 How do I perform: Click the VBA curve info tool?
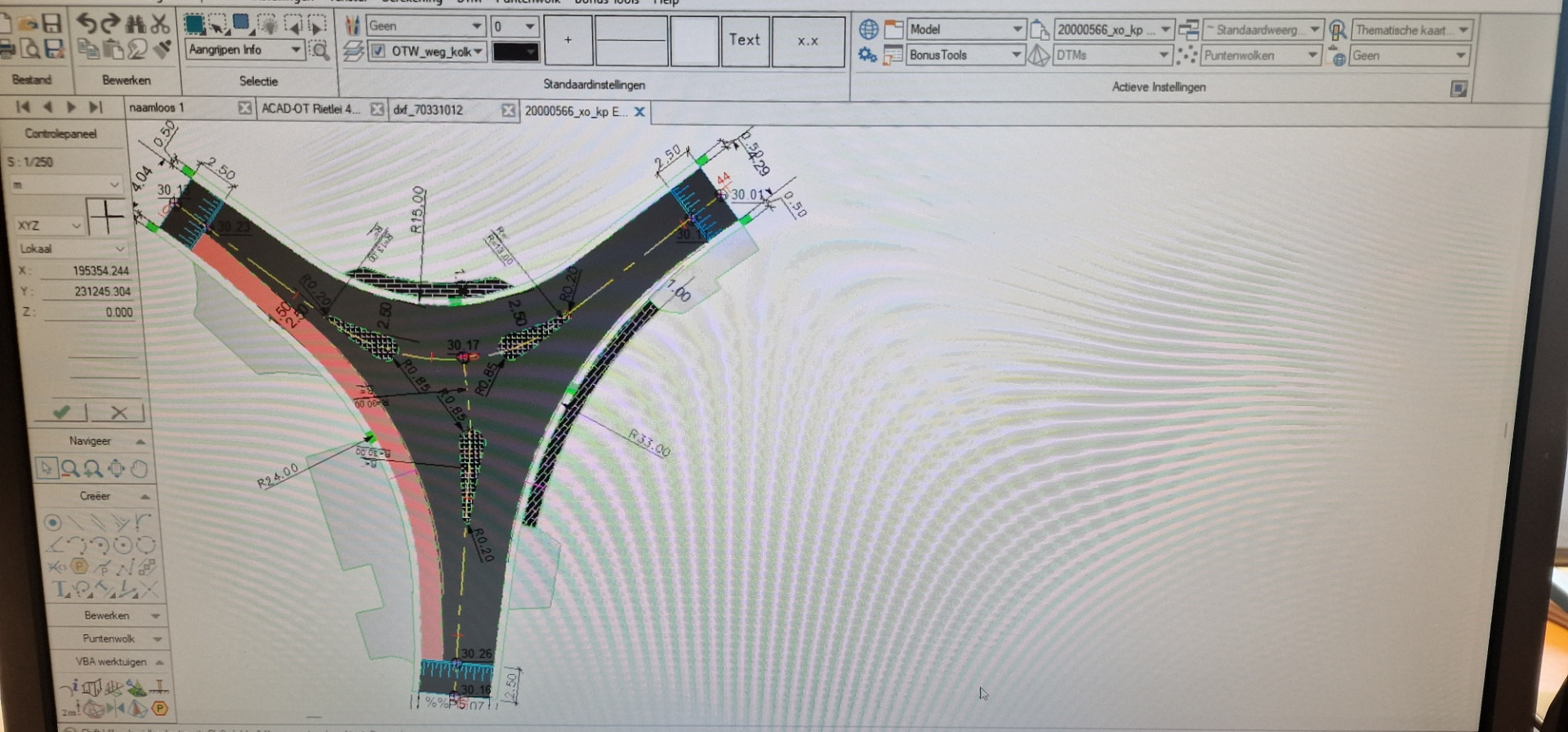pyautogui.click(x=70, y=687)
